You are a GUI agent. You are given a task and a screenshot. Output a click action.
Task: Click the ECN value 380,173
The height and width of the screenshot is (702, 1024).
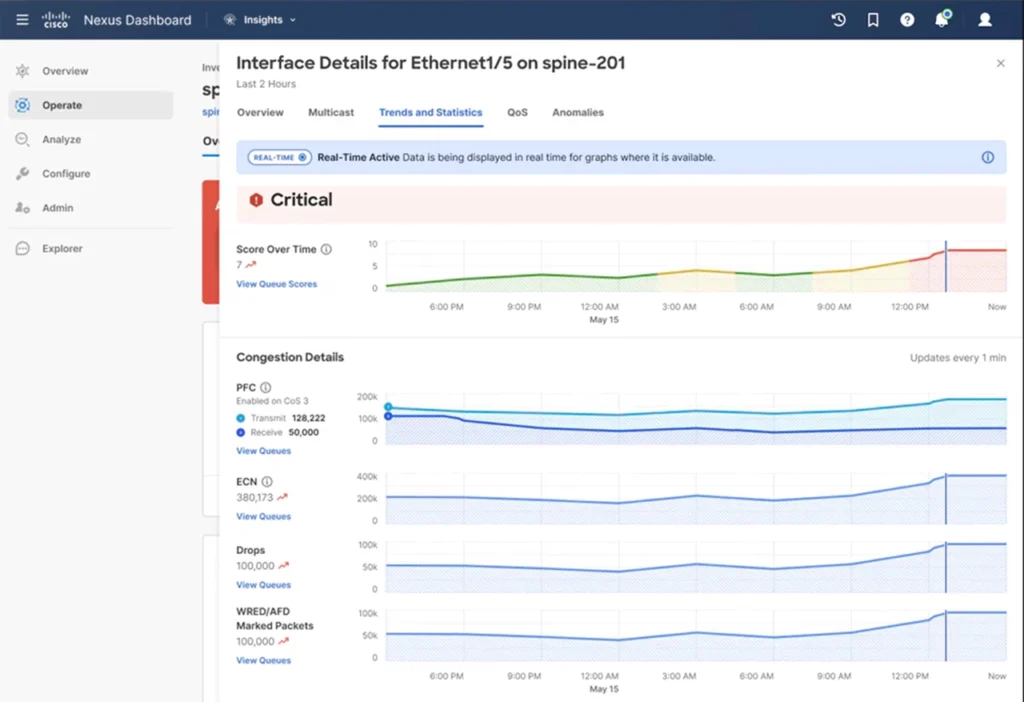(x=255, y=498)
